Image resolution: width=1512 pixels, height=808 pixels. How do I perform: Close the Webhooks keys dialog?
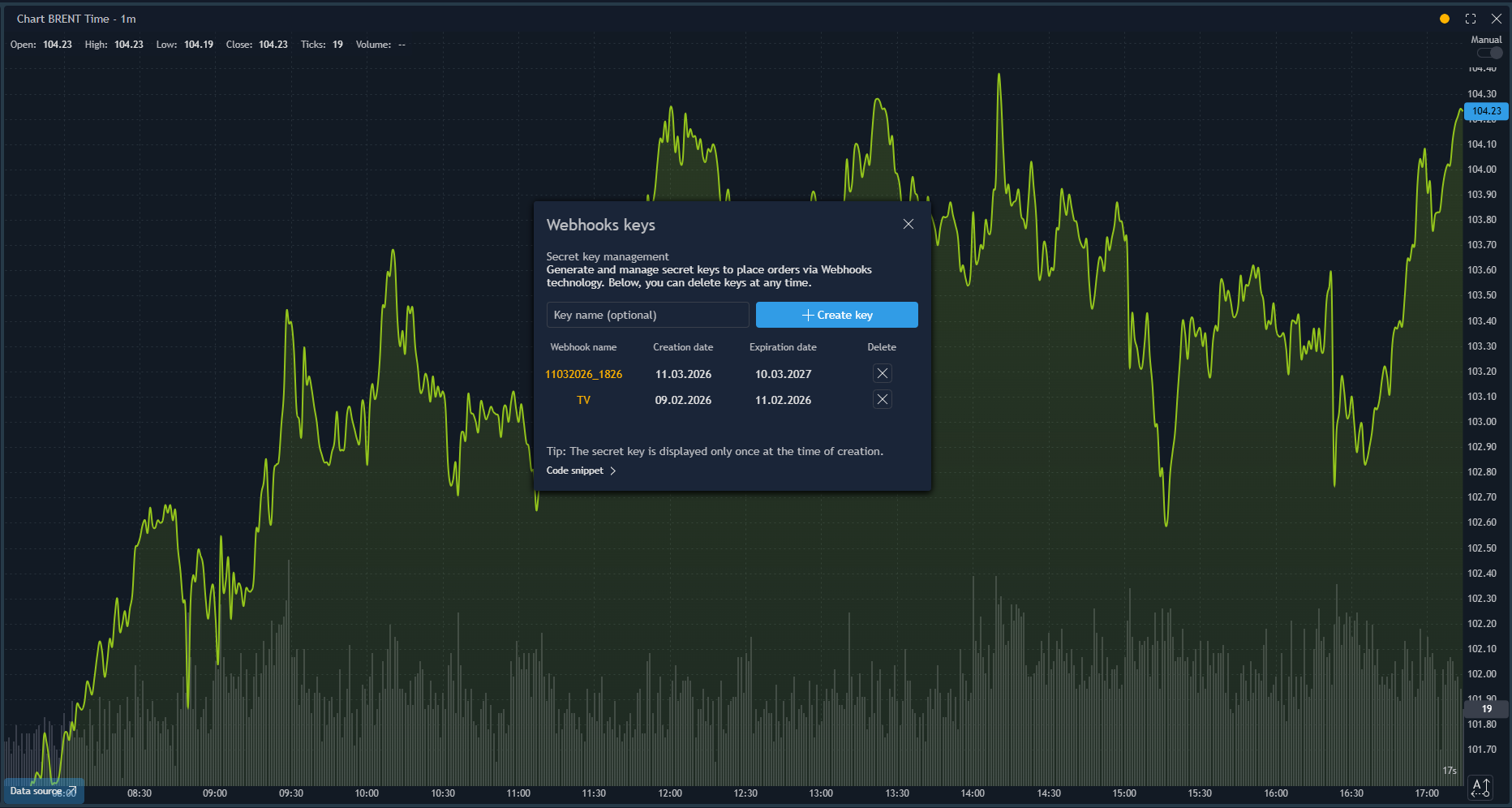[908, 224]
